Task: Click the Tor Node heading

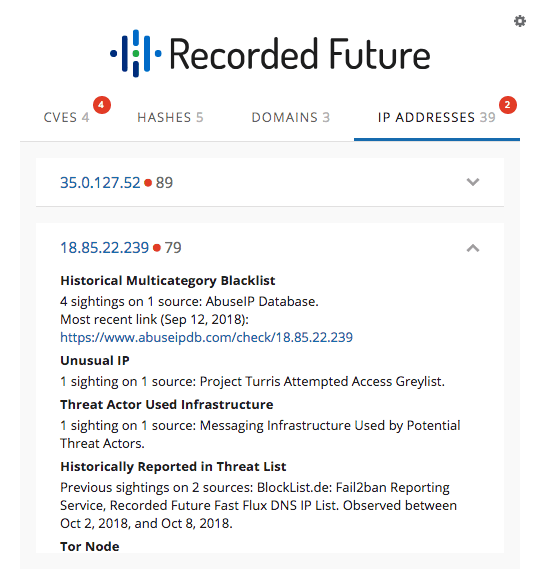Action: tap(90, 546)
